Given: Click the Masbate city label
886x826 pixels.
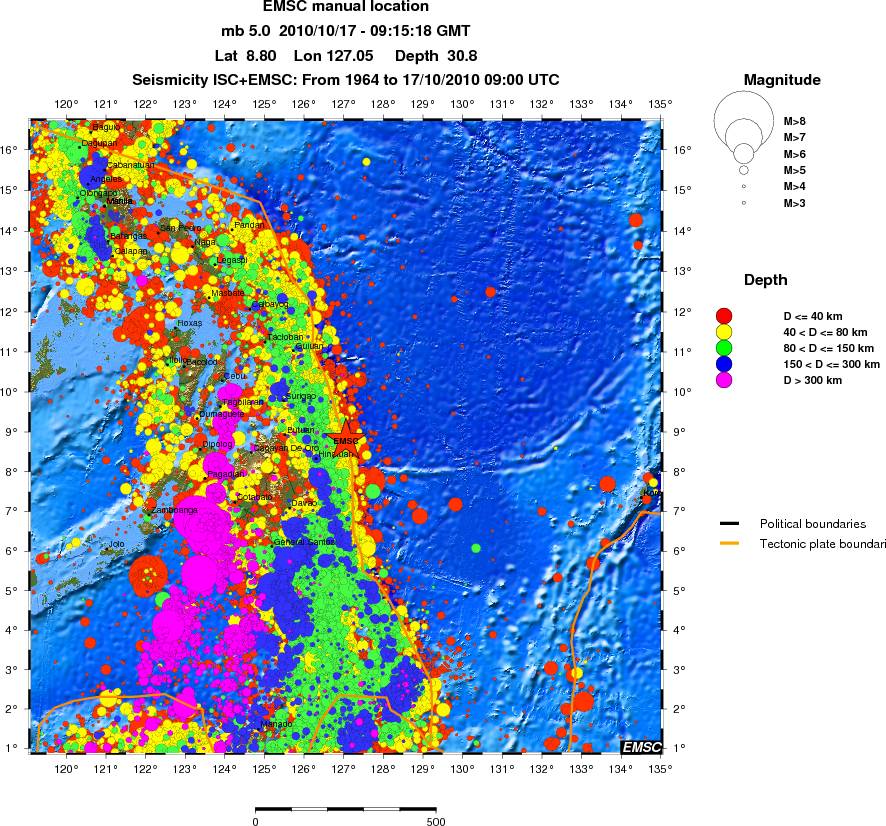Looking at the screenshot, I should point(228,293).
